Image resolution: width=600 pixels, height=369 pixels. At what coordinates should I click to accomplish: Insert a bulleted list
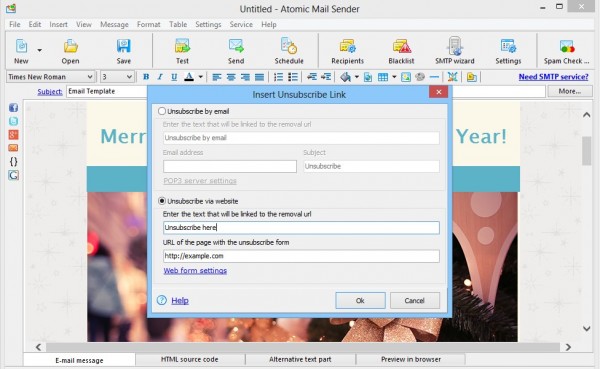pyautogui.click(x=293, y=77)
